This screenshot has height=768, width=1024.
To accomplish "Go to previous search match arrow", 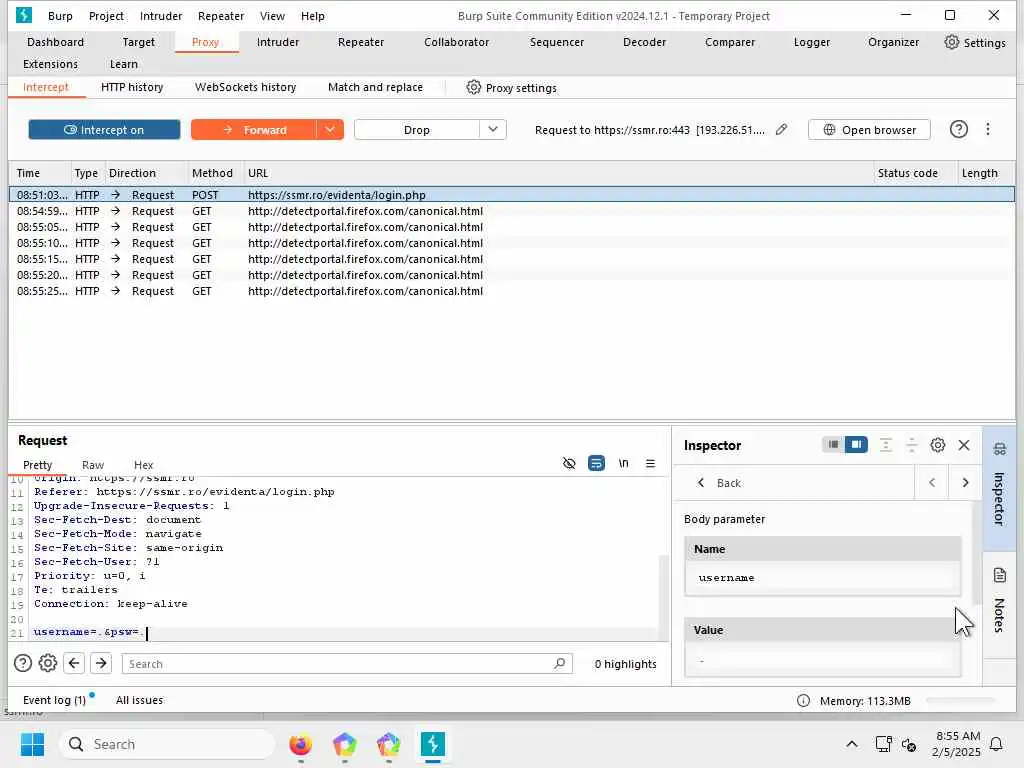I will (x=74, y=664).
